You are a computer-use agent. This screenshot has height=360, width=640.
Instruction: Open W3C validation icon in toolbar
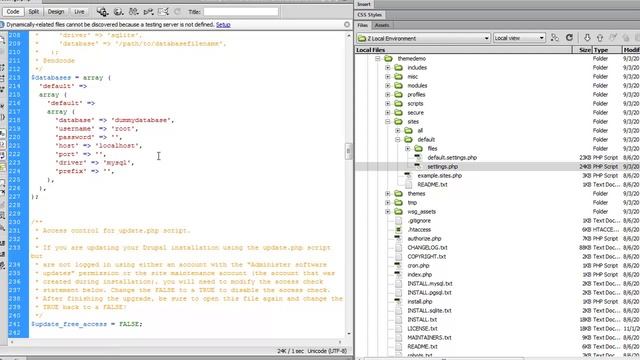148,12
